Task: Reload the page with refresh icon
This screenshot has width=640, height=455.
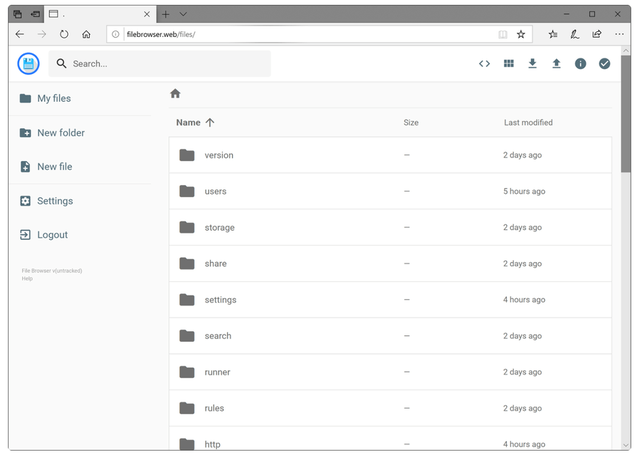Action: pos(64,34)
